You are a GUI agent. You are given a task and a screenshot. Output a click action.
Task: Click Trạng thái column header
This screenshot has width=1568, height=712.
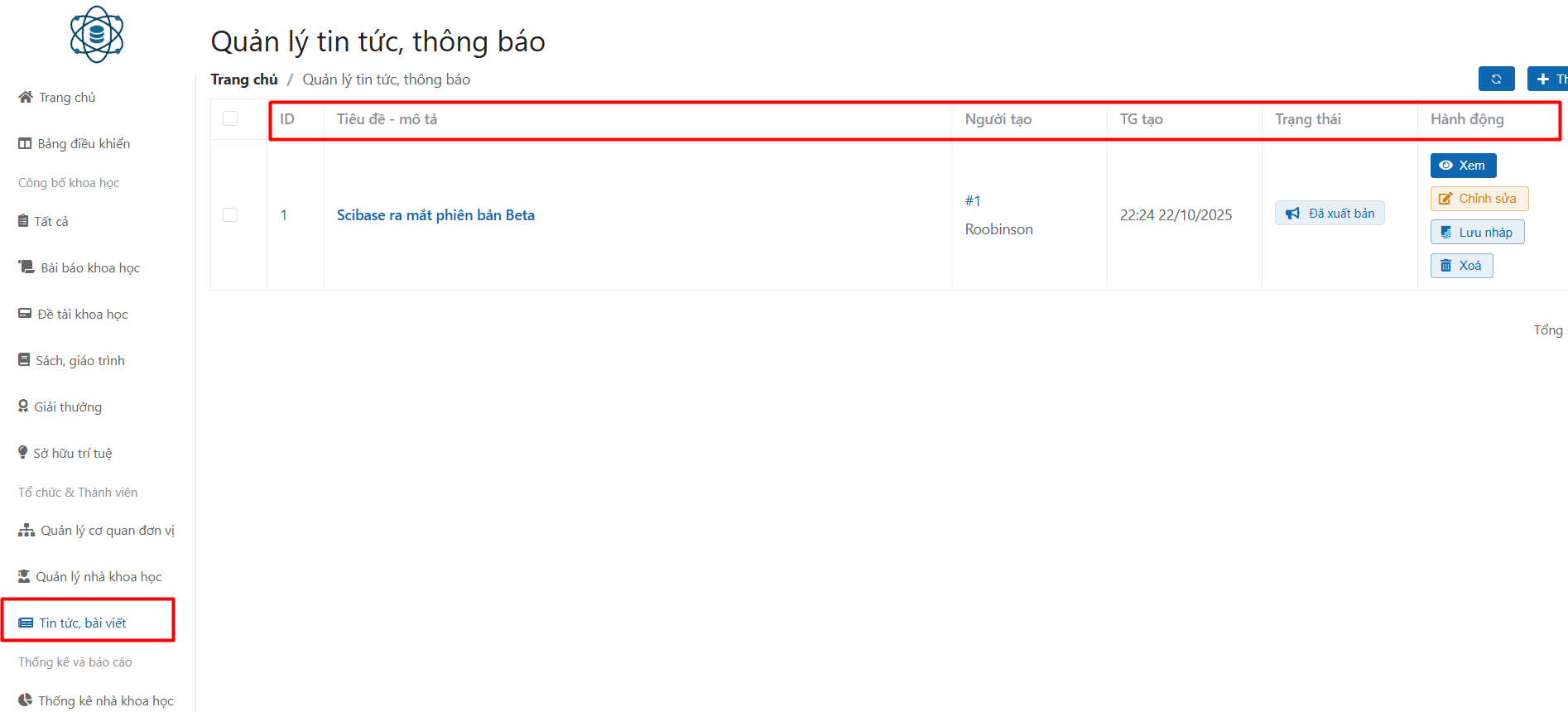[1307, 119]
